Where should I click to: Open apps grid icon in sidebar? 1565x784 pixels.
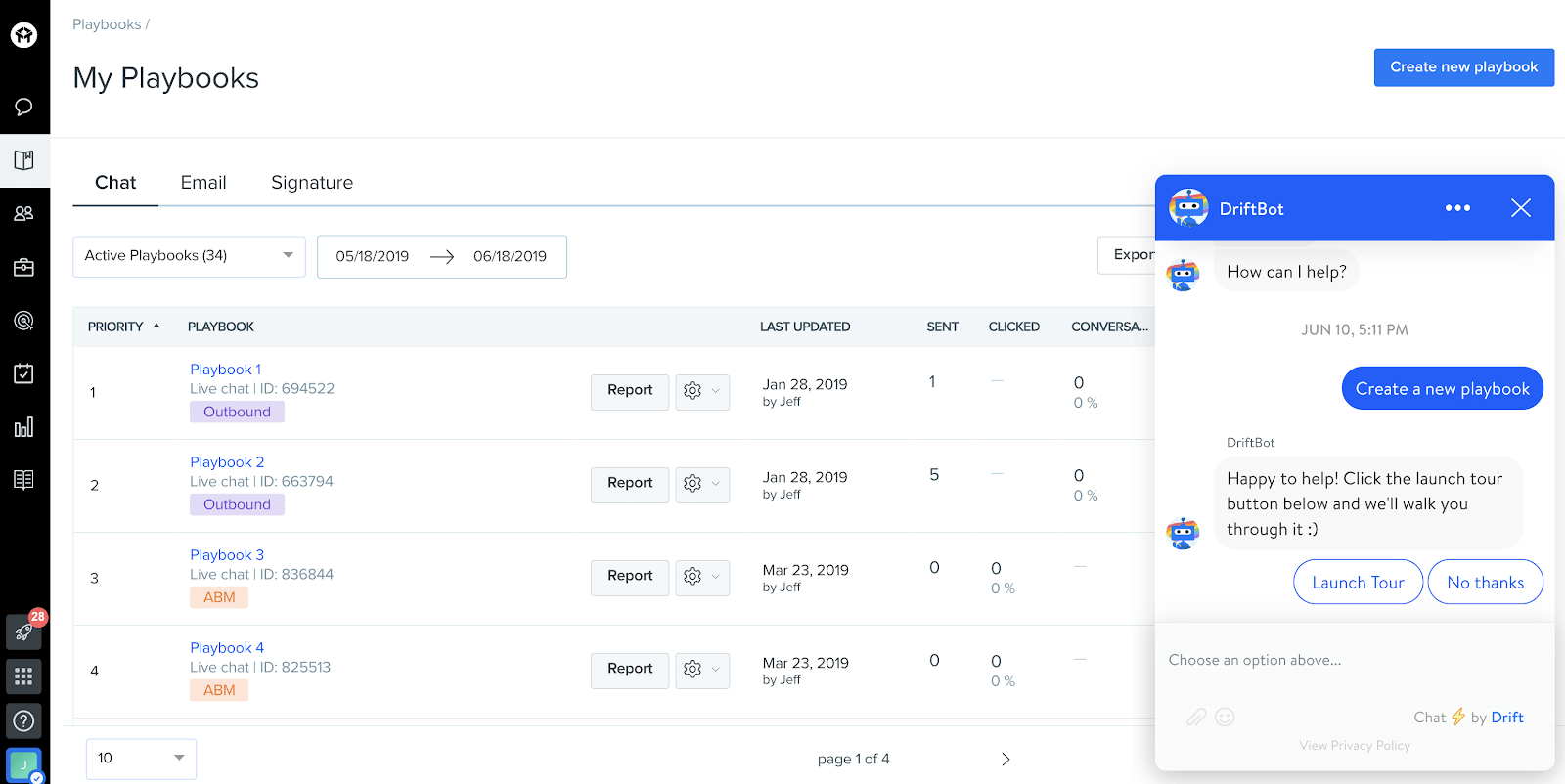click(x=24, y=676)
